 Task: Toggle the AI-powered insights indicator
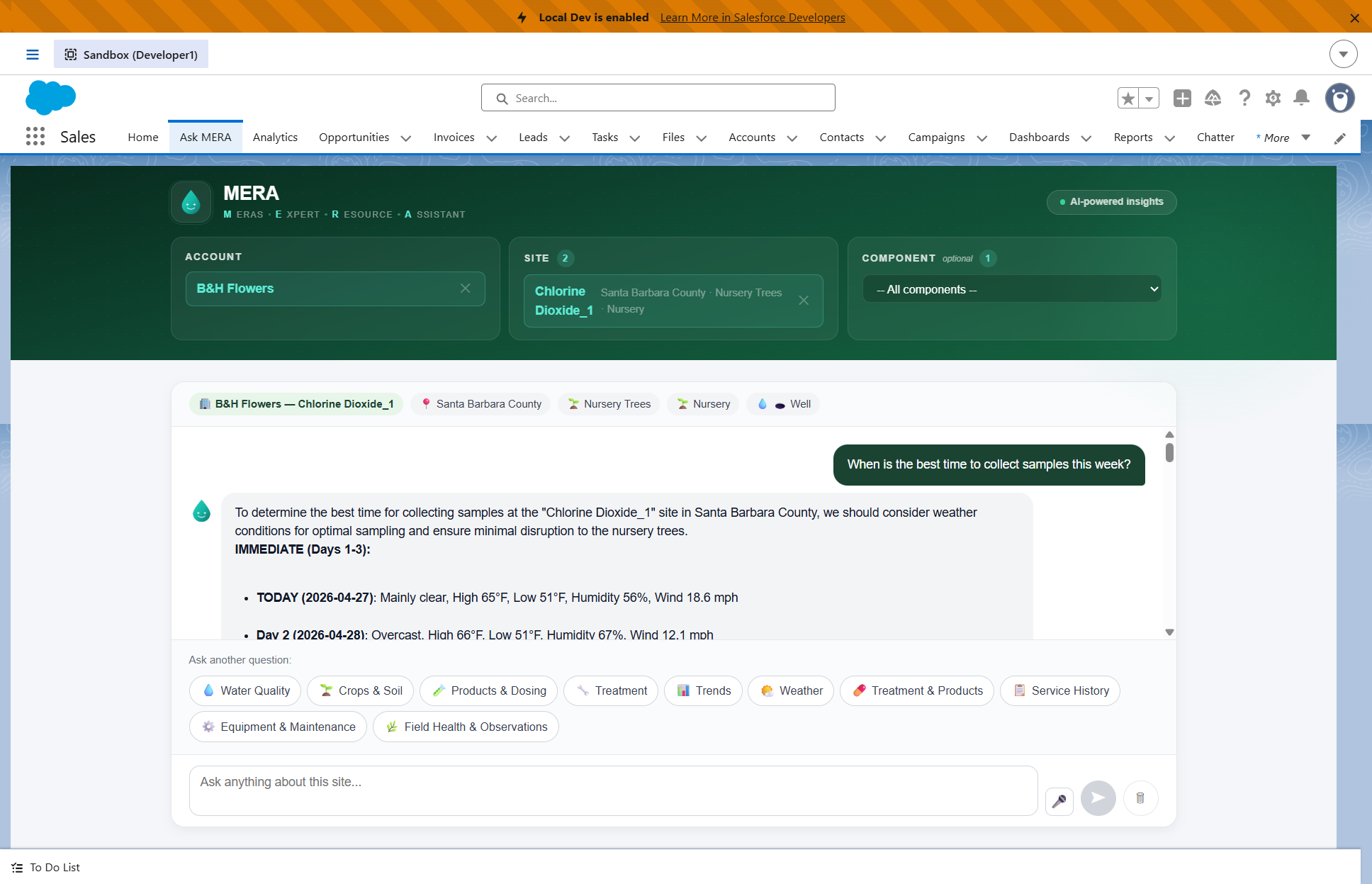coord(1111,202)
